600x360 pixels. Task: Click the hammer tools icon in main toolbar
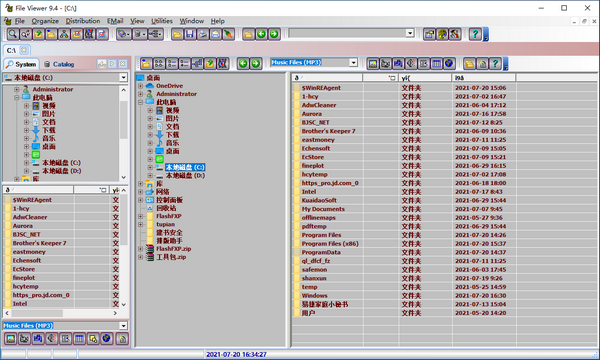tap(455, 34)
